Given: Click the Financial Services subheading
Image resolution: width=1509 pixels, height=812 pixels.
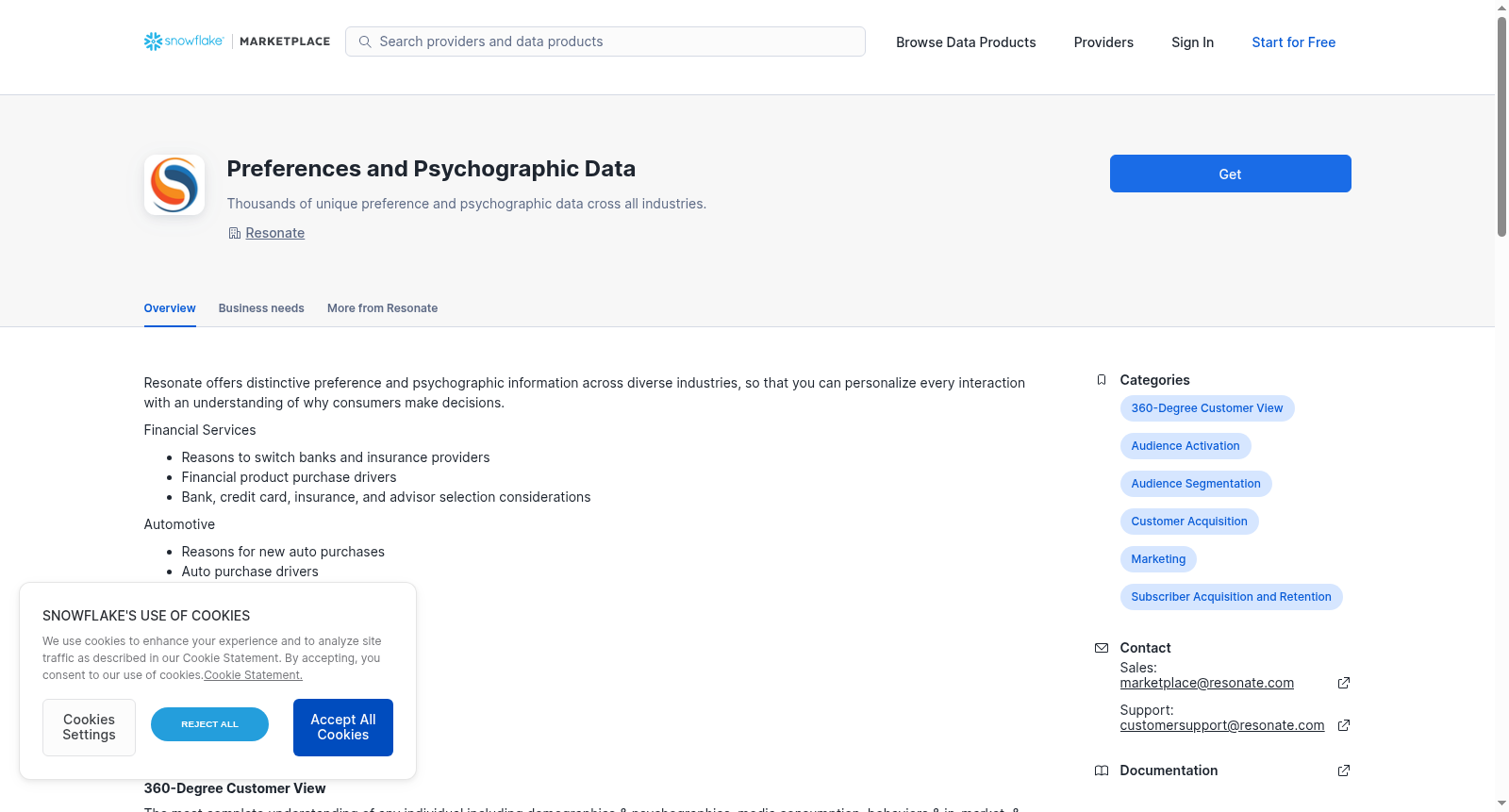Looking at the screenshot, I should pyautogui.click(x=200, y=430).
